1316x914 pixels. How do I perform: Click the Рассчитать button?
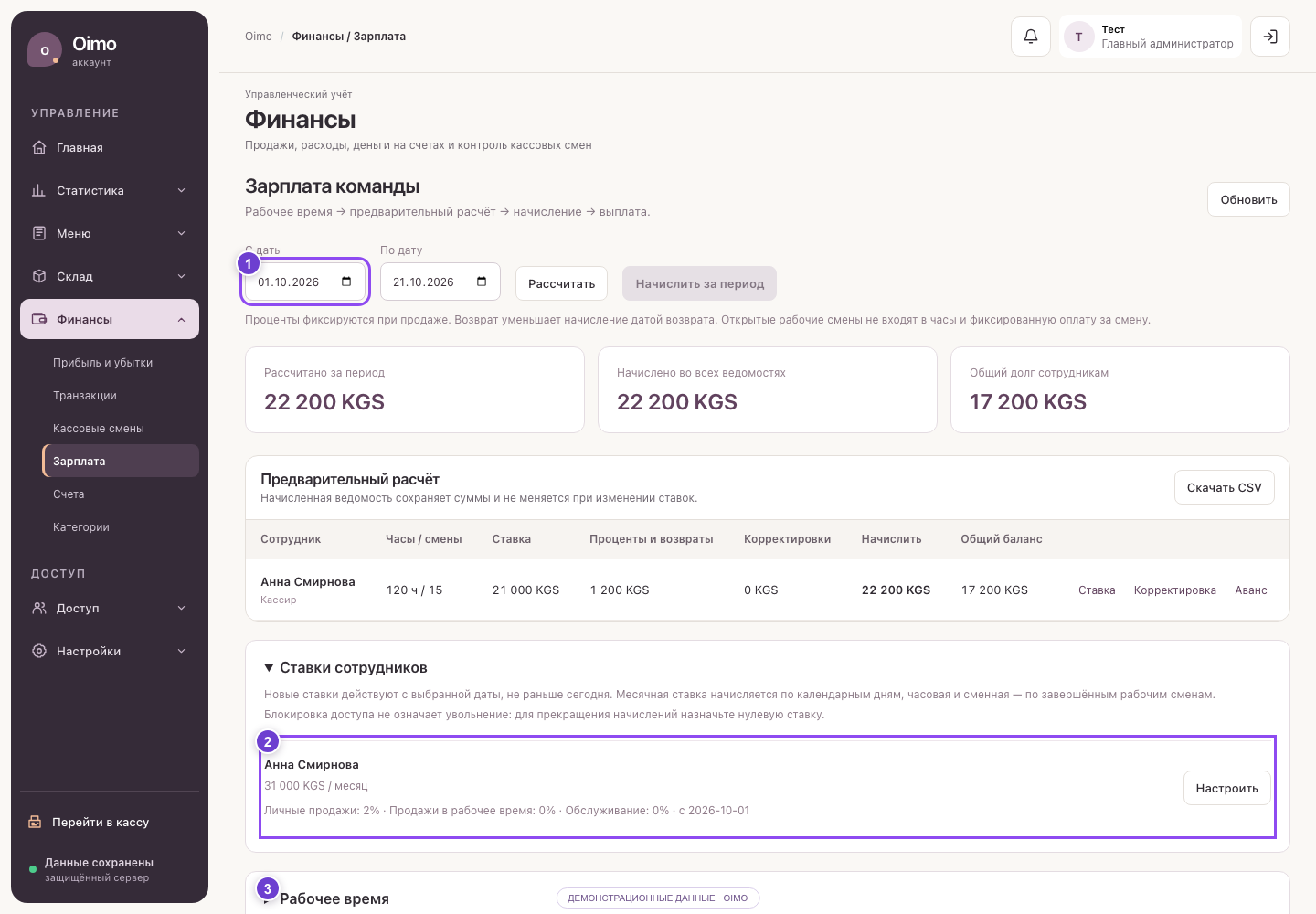pyautogui.click(x=561, y=283)
